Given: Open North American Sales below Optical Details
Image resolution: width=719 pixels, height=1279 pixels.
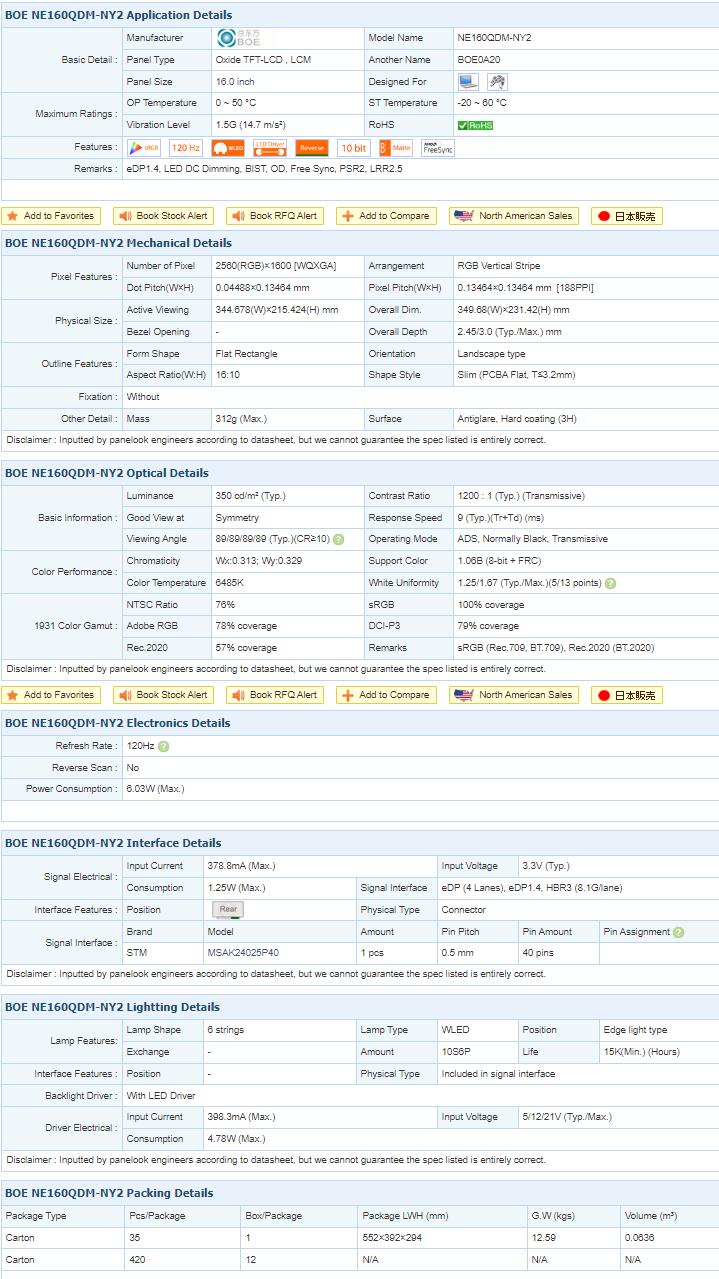Looking at the screenshot, I should coord(515,695).
